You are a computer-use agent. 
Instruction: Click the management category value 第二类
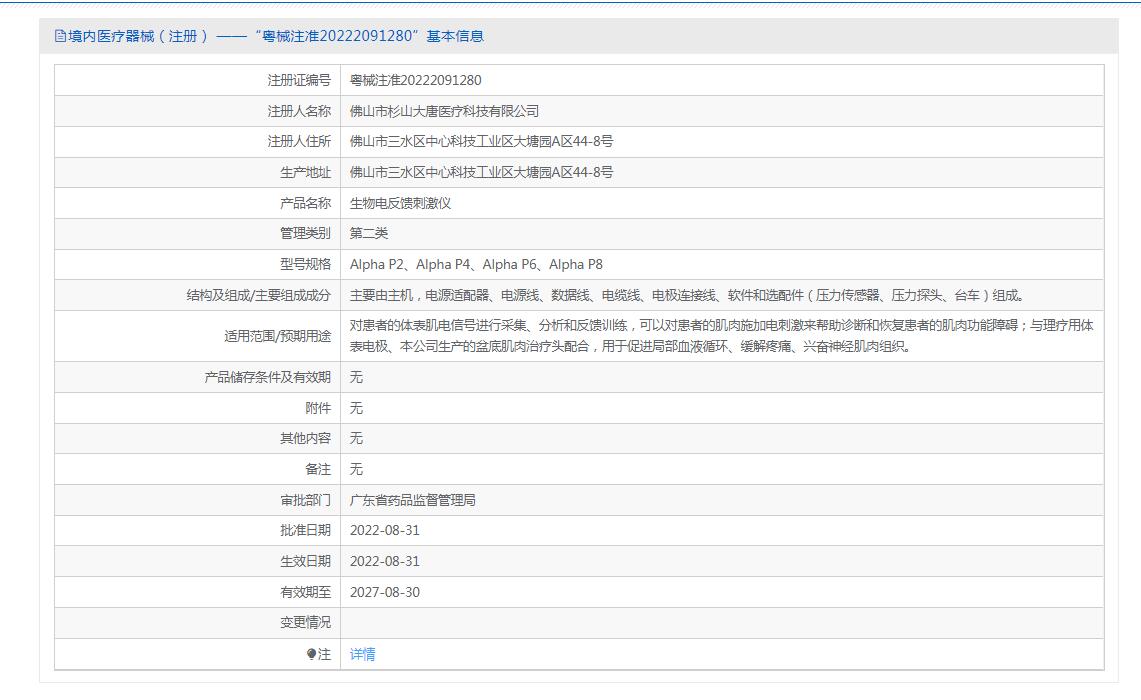tap(369, 233)
